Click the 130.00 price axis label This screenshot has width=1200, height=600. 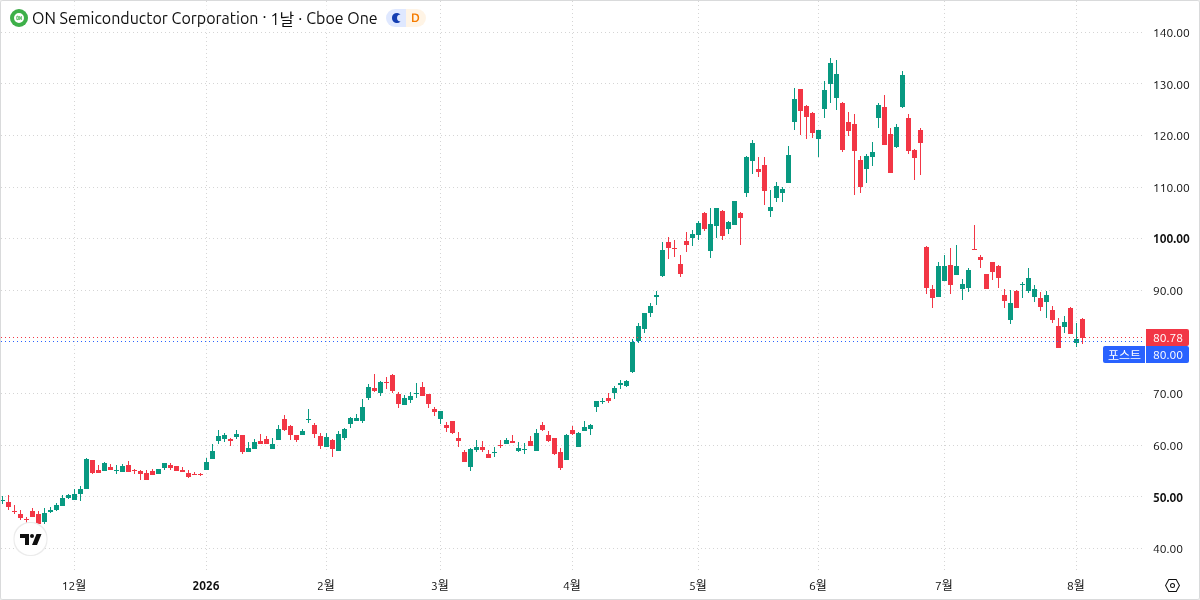point(1170,84)
